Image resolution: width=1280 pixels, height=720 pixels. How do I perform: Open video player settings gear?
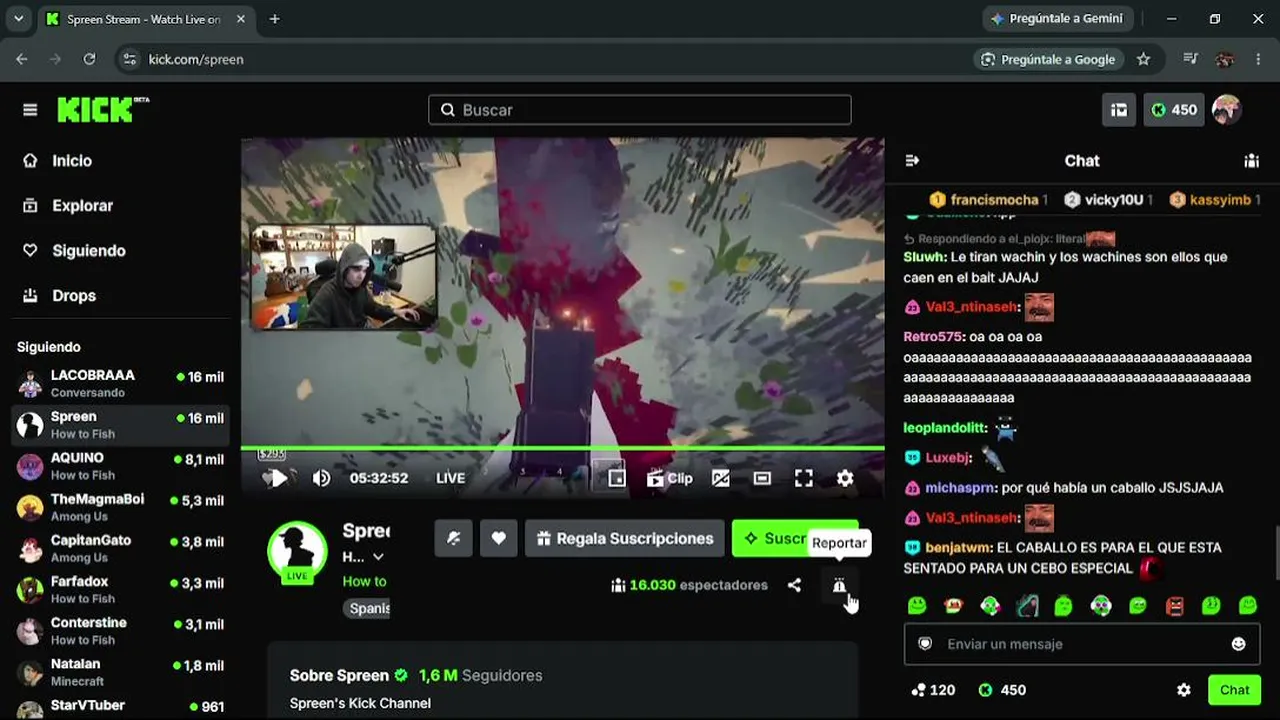[x=845, y=478]
